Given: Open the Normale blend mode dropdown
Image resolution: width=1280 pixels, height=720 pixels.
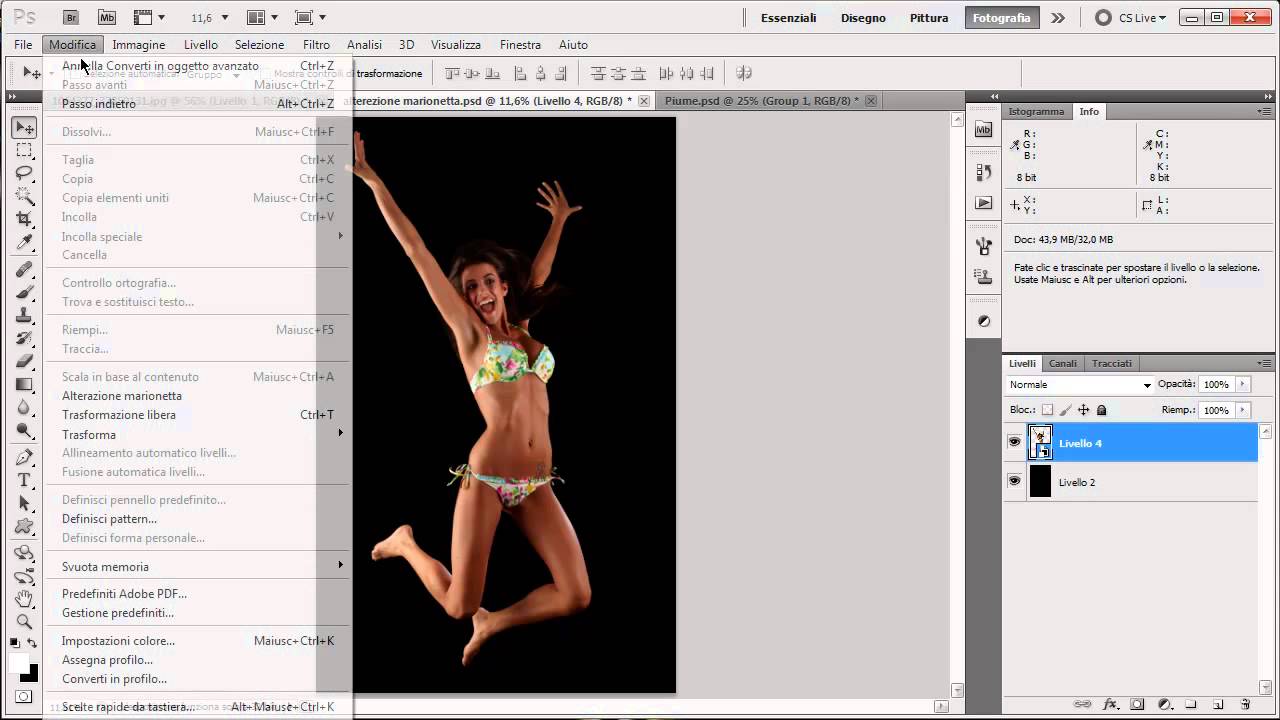Looking at the screenshot, I should pyautogui.click(x=1080, y=385).
